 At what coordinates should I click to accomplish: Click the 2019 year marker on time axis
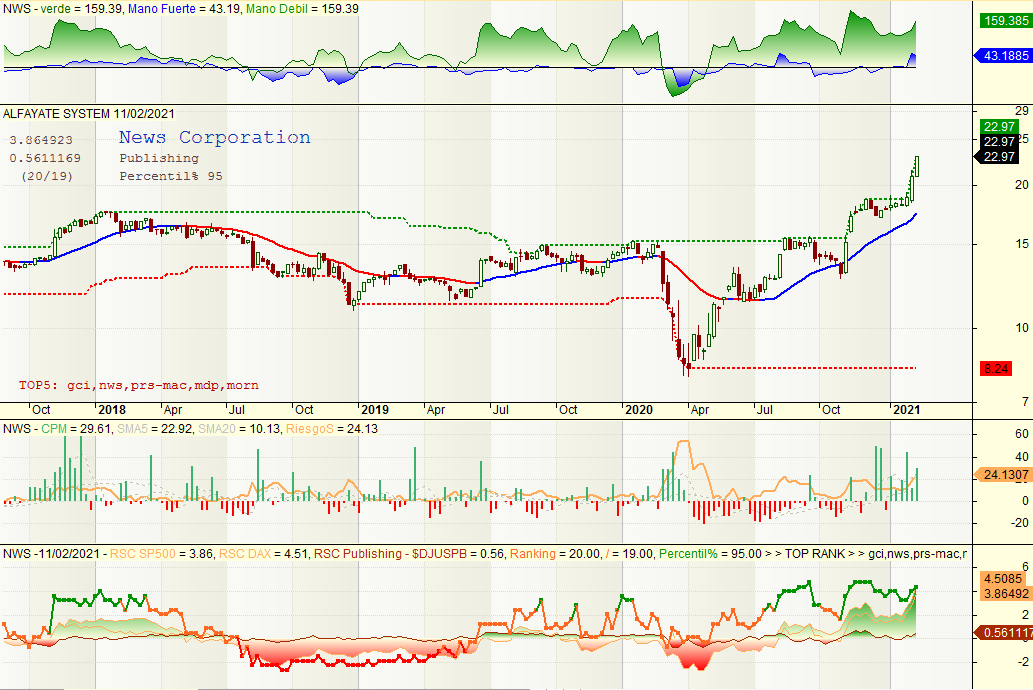[x=374, y=409]
